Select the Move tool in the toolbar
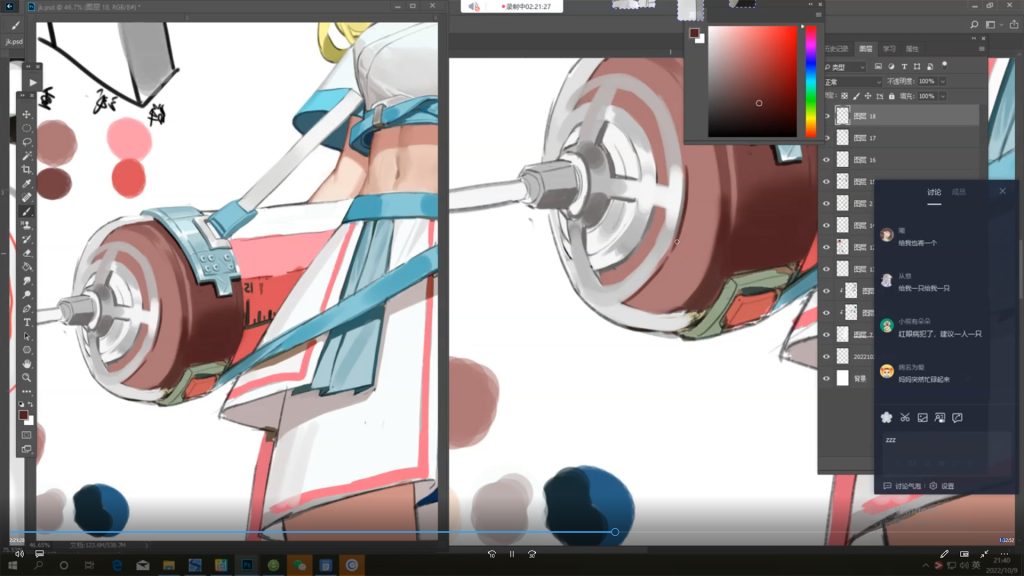The height and width of the screenshot is (576, 1024). click(27, 114)
